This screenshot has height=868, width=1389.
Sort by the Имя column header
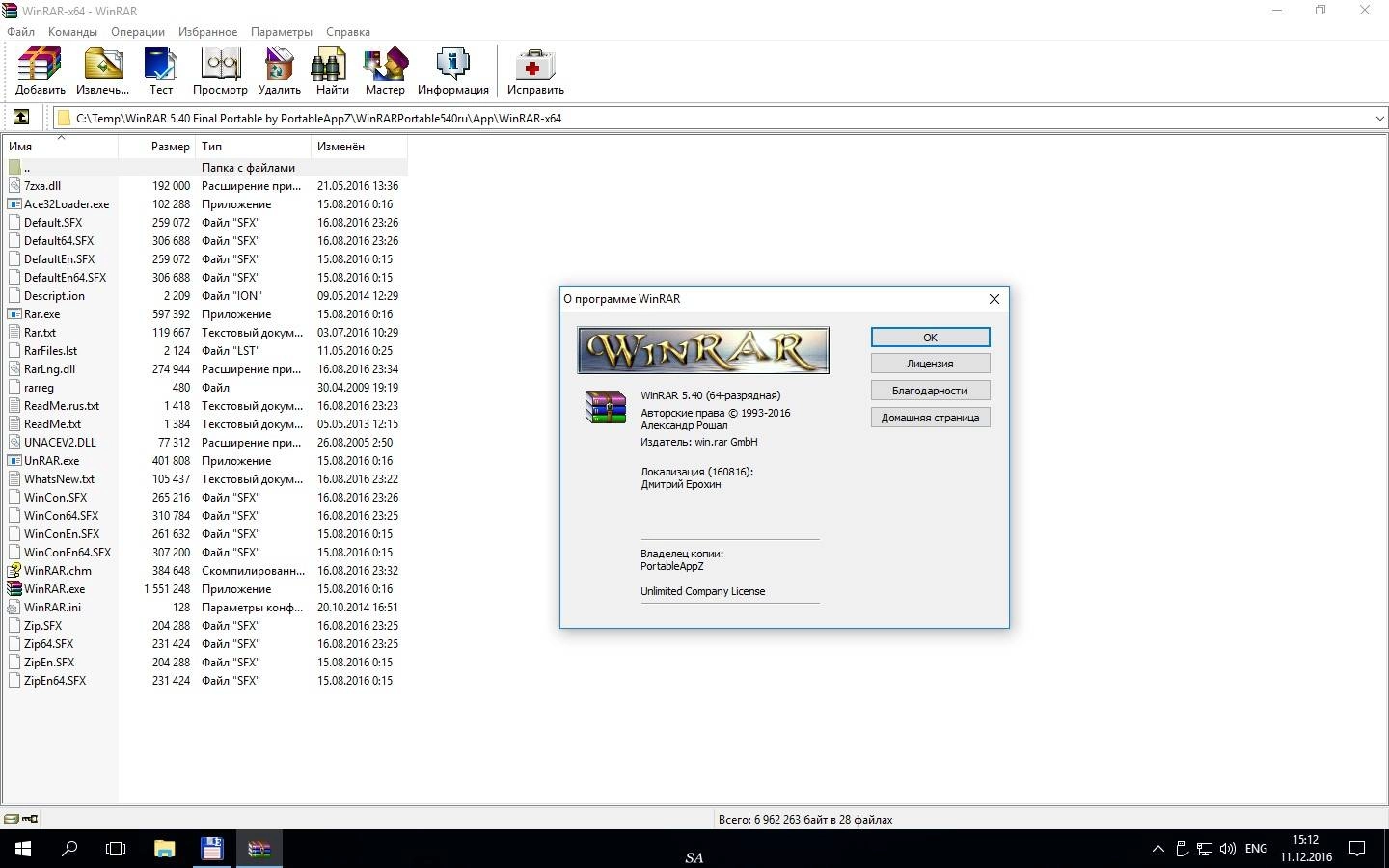tap(60, 147)
